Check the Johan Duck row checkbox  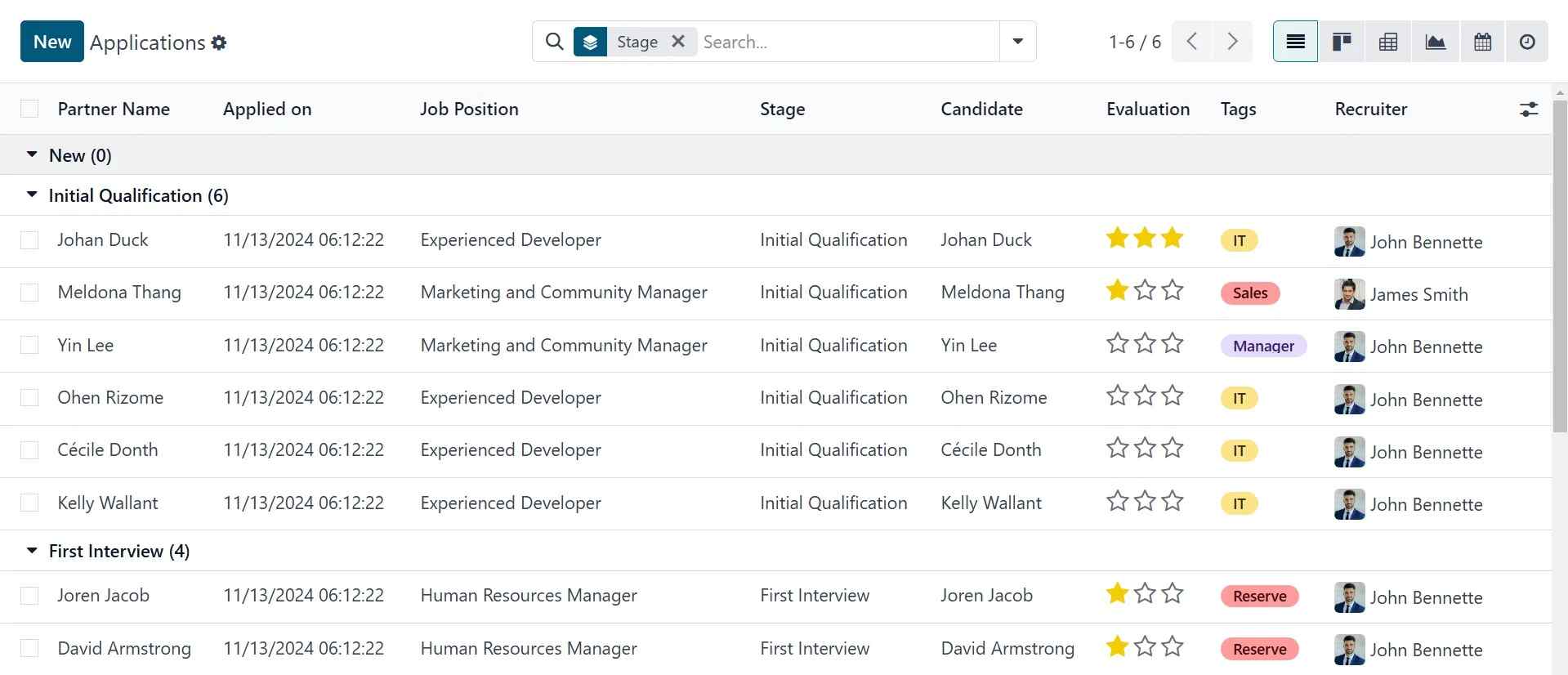click(29, 240)
